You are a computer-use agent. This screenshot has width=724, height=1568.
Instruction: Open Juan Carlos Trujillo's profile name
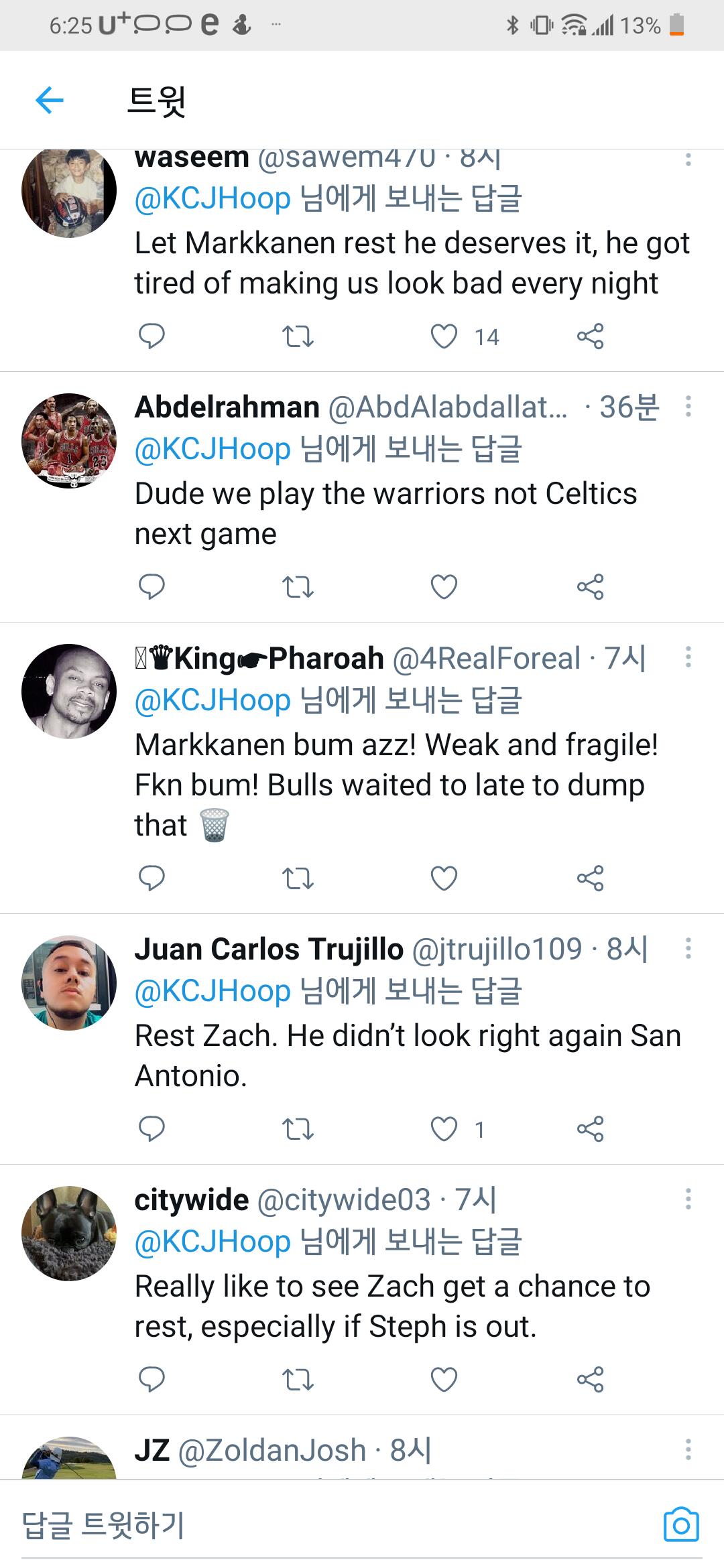click(269, 949)
